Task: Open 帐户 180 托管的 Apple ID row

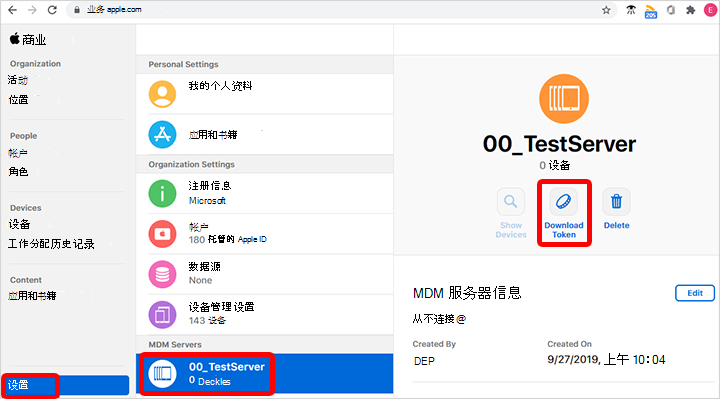Action: [264, 234]
